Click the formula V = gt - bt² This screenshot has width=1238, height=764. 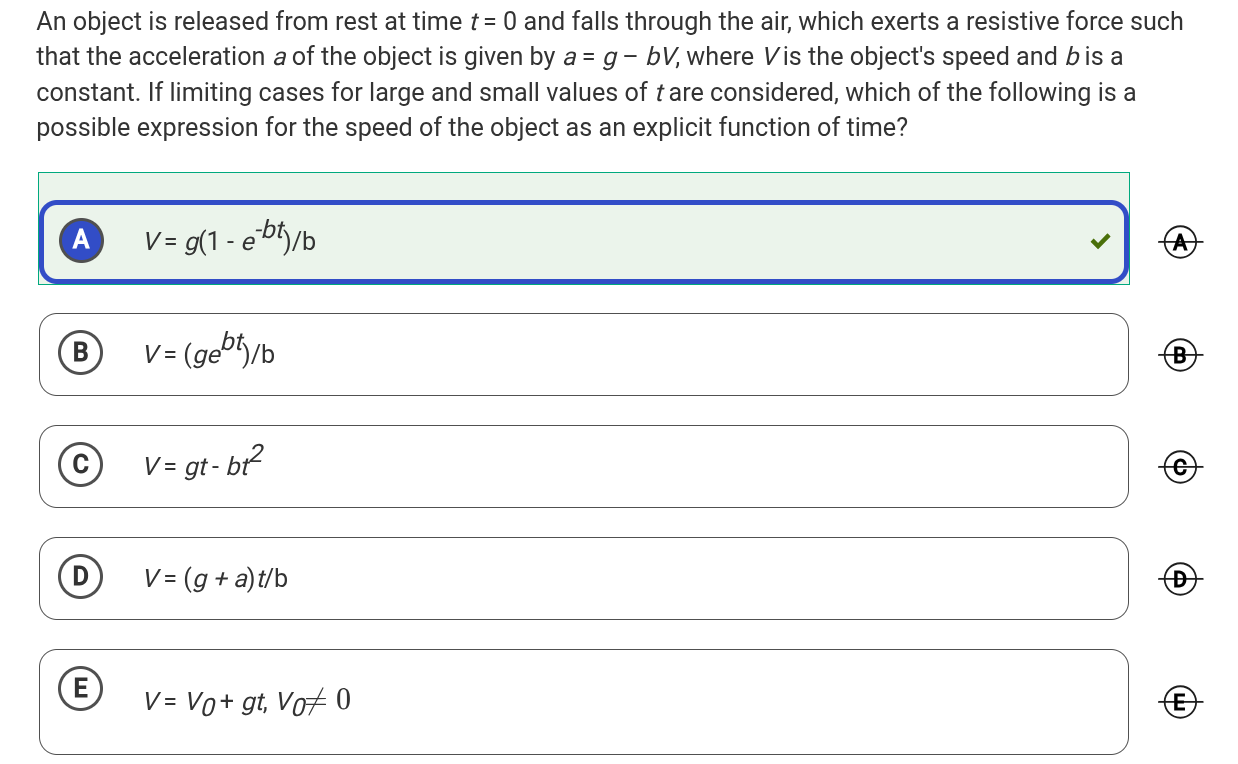tap(203, 463)
